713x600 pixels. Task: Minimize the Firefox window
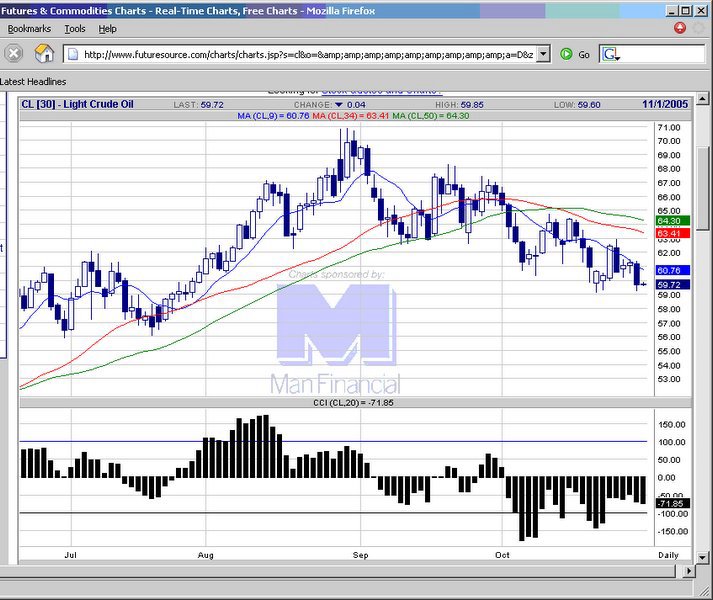672,11
